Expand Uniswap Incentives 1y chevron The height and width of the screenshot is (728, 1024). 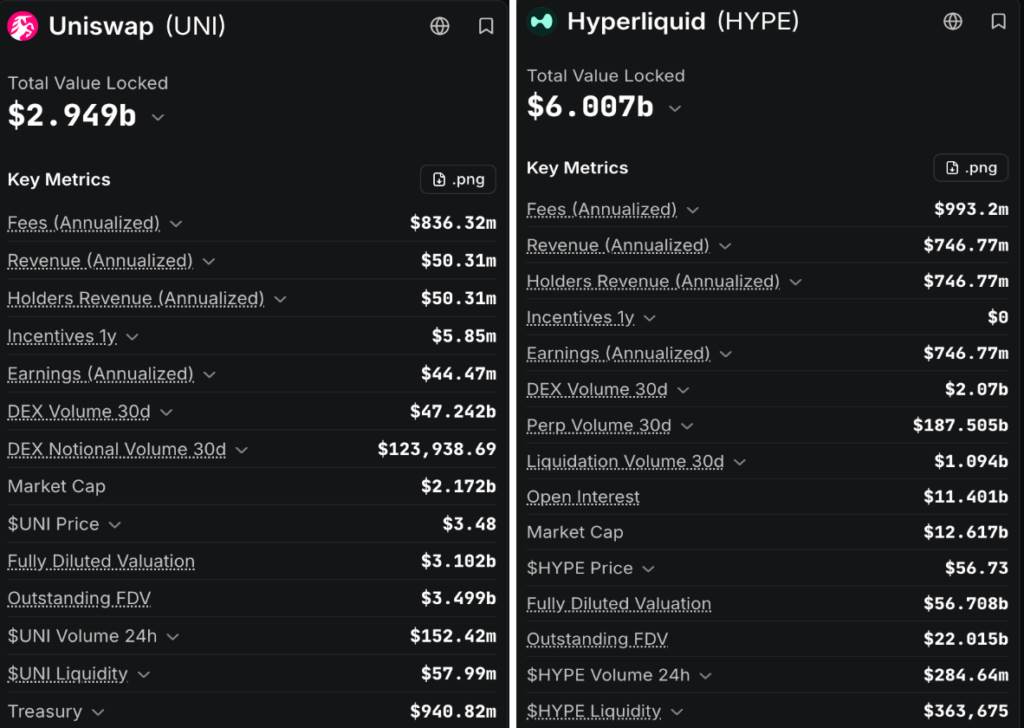132,337
